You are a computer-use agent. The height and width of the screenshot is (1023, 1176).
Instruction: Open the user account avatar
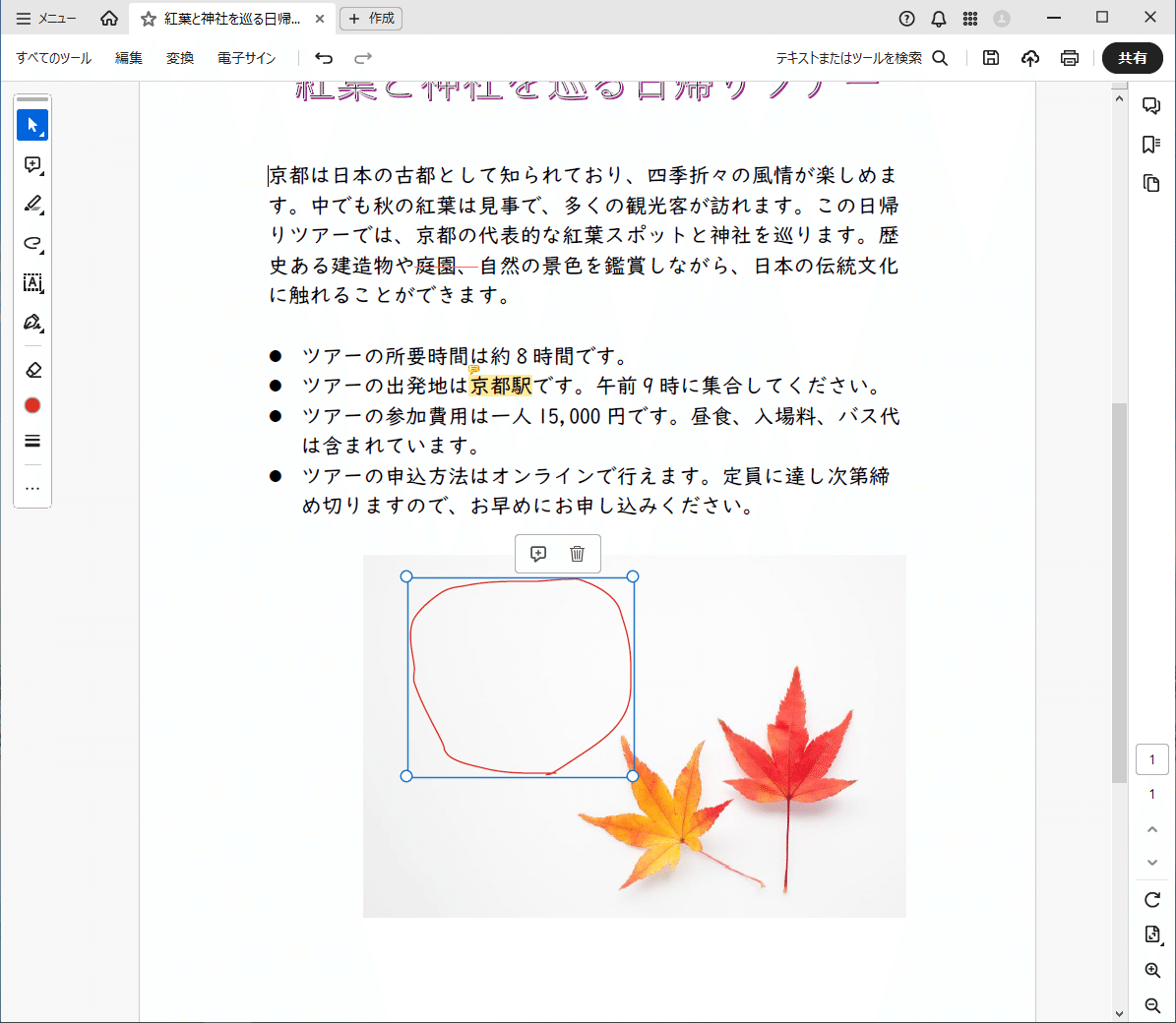1001,19
